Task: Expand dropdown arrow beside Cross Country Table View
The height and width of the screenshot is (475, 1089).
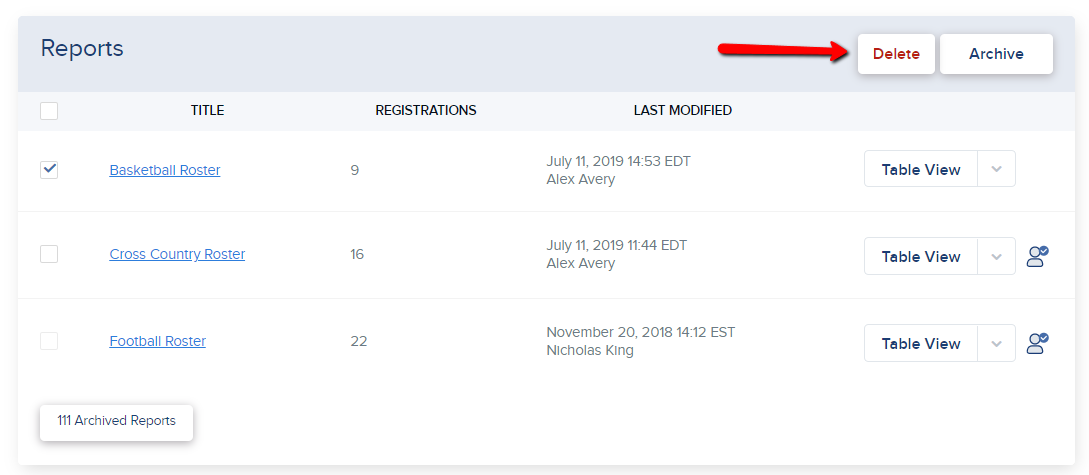Action: click(x=996, y=256)
